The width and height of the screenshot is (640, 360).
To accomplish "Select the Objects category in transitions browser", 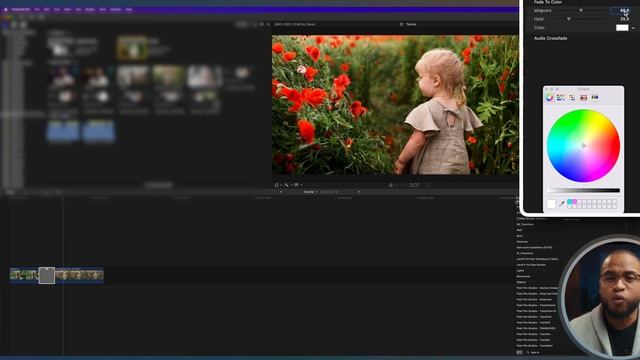I will (x=521, y=282).
